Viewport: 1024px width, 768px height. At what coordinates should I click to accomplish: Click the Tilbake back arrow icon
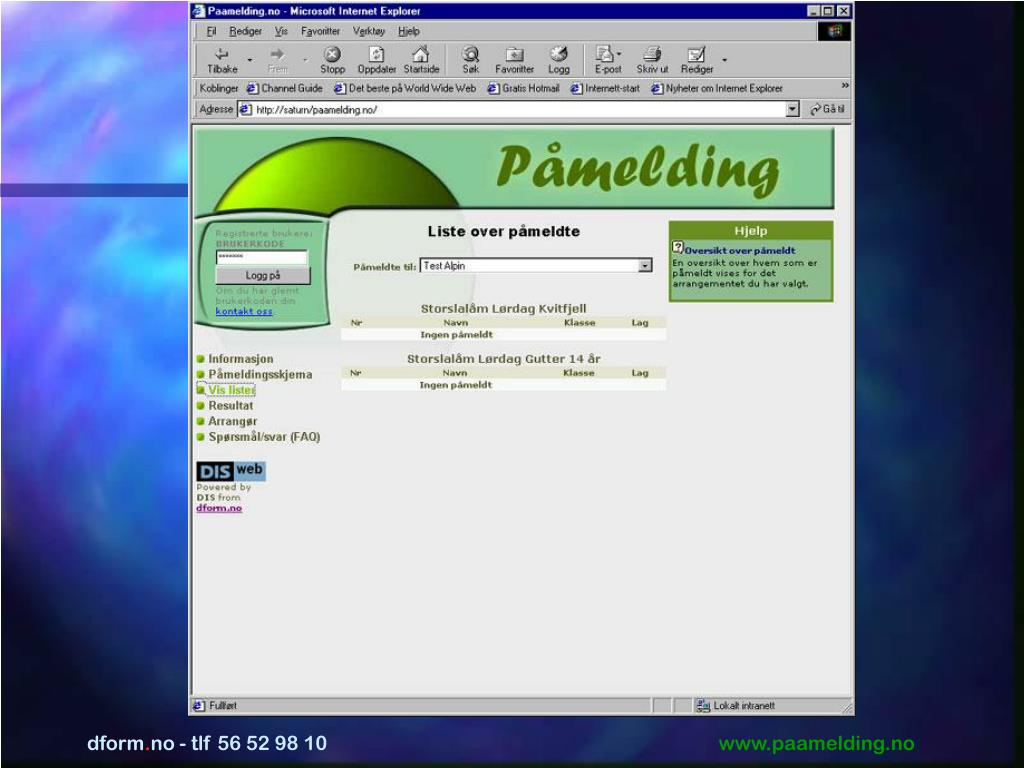[x=222, y=54]
